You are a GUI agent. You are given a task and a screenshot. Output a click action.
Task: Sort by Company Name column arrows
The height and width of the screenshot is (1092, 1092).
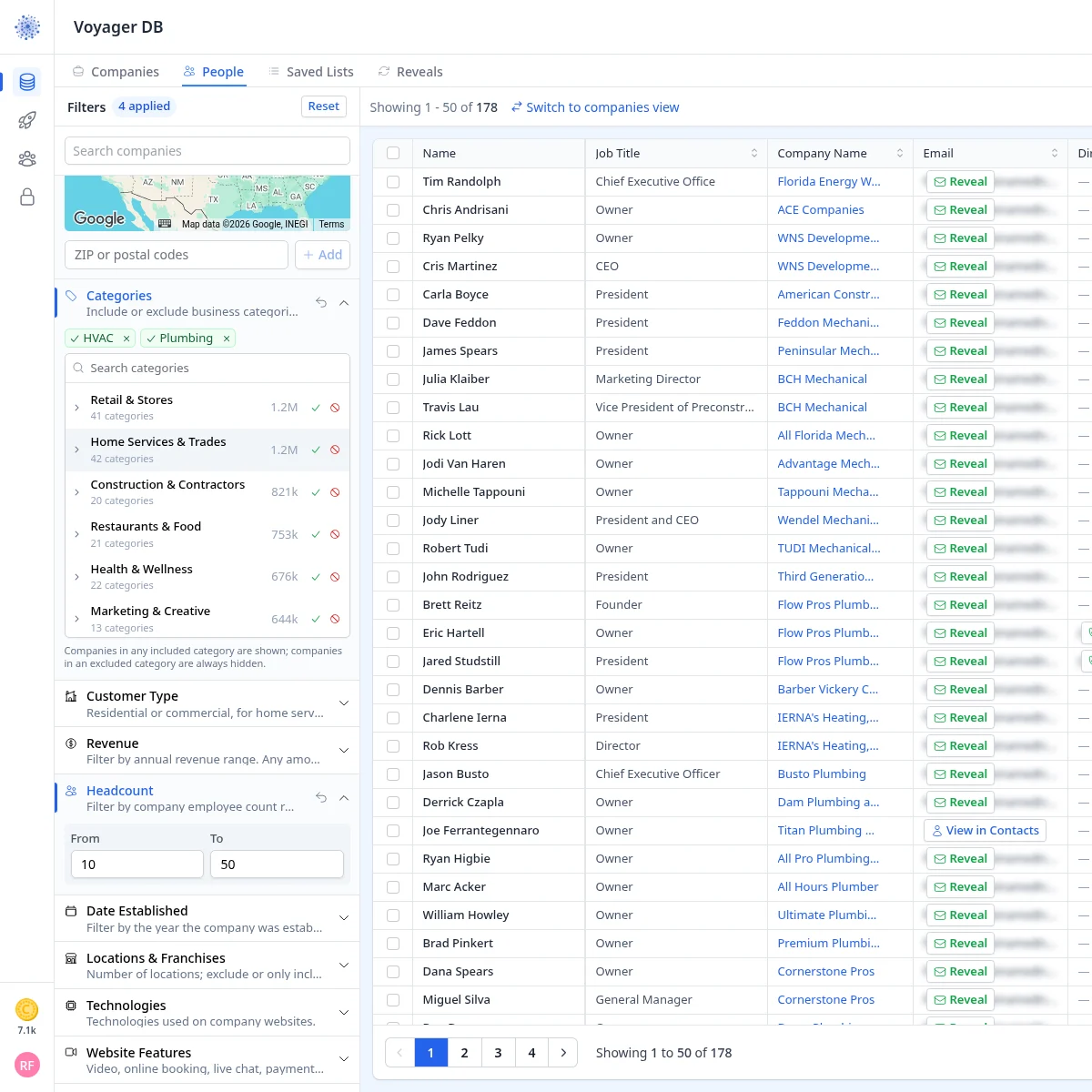pos(899,153)
